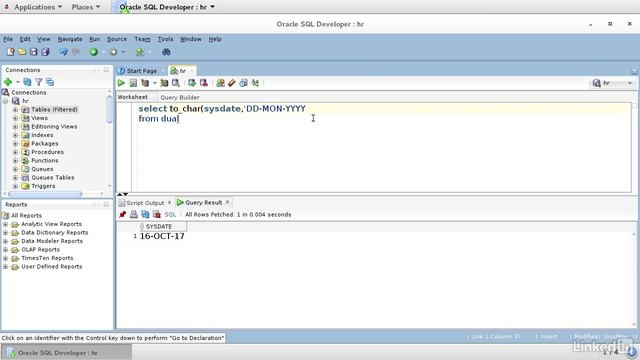
Task: Click the green plus New Connection icon
Action: [8, 82]
